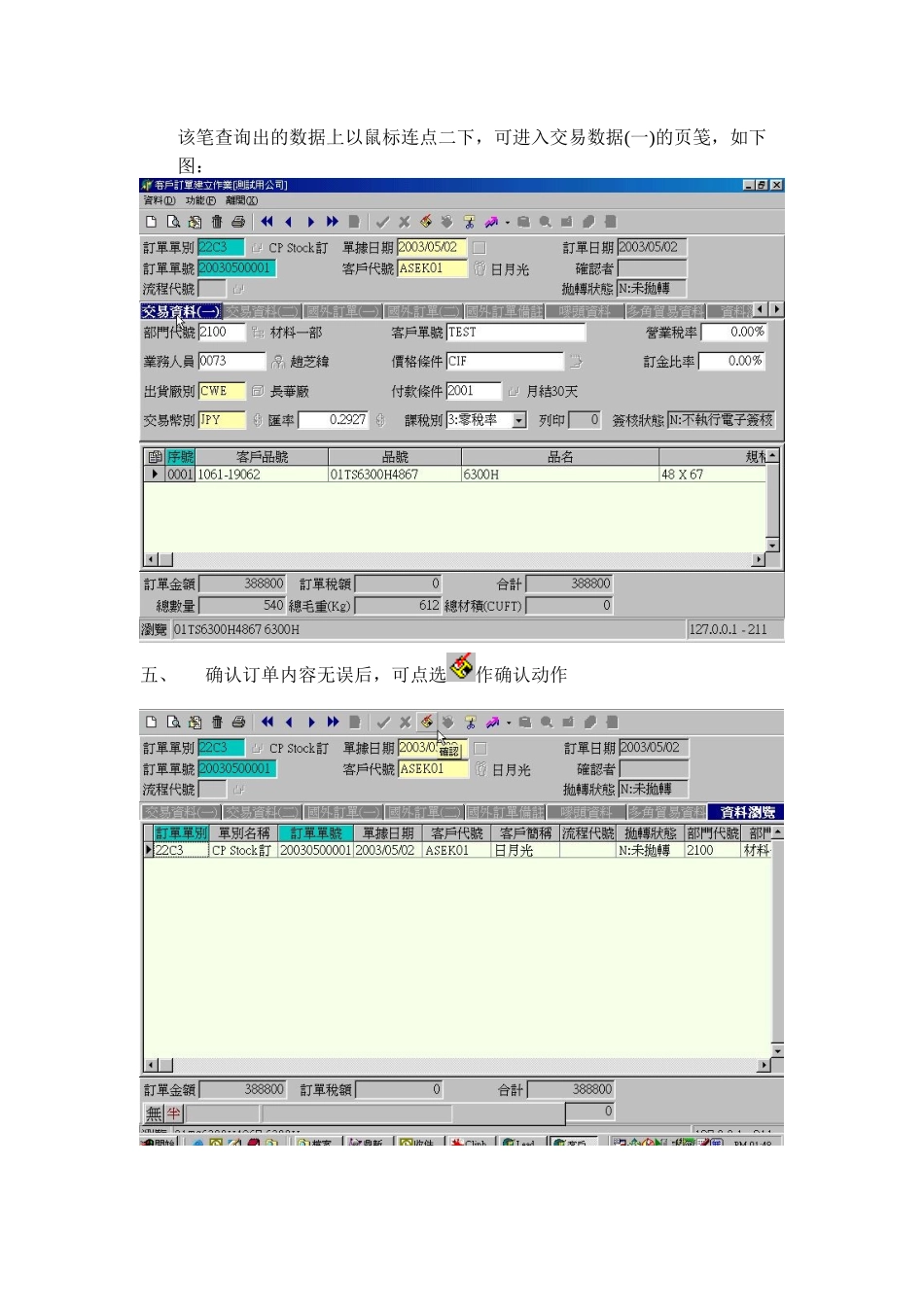924x1307 pixels.
Task: Click person lookup icon beside 業務人員 0073
Action: point(278,362)
